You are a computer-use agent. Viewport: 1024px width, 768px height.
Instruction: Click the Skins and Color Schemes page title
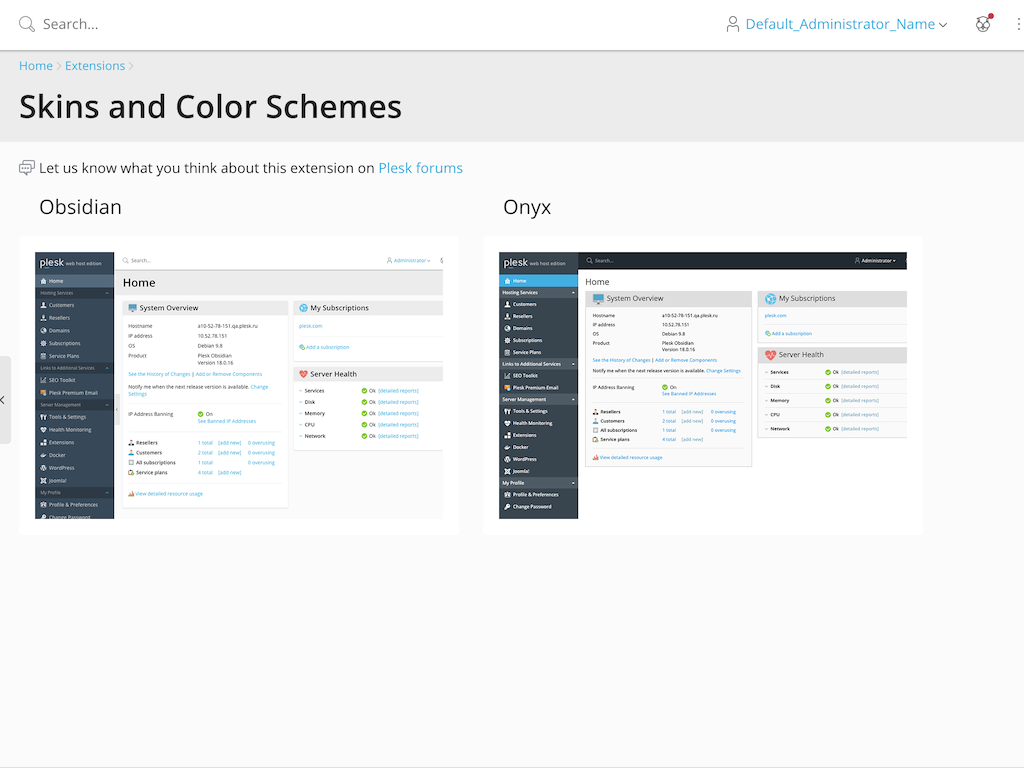[210, 106]
